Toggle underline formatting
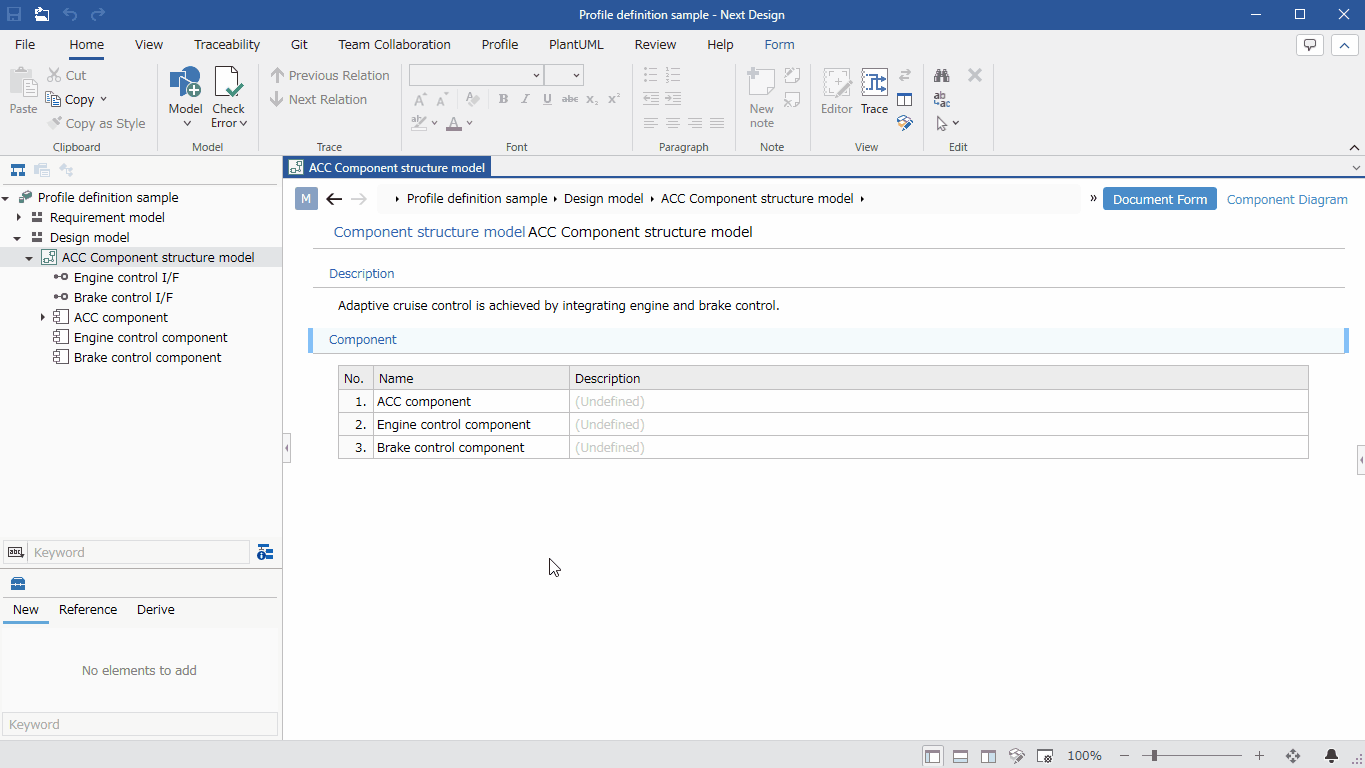Viewport: 1365px width, 768px height. coord(547,99)
